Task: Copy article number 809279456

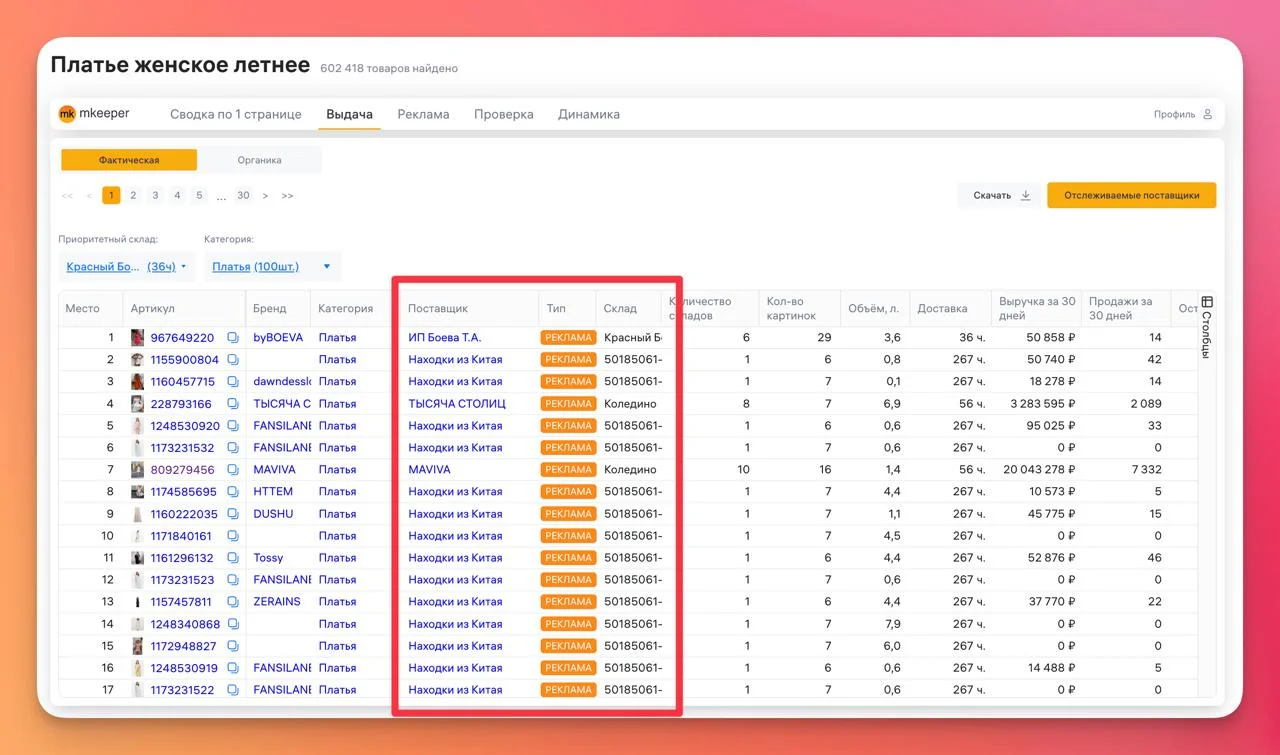Action: 232,470
